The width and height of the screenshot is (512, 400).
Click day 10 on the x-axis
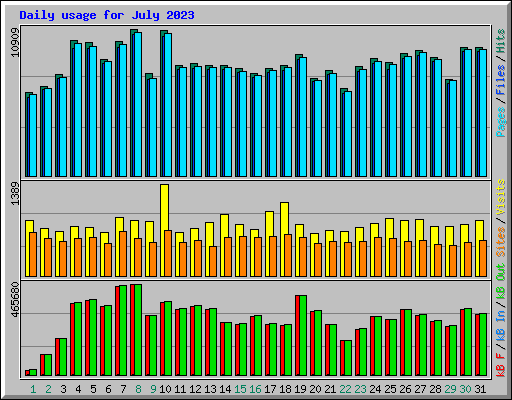165,389
